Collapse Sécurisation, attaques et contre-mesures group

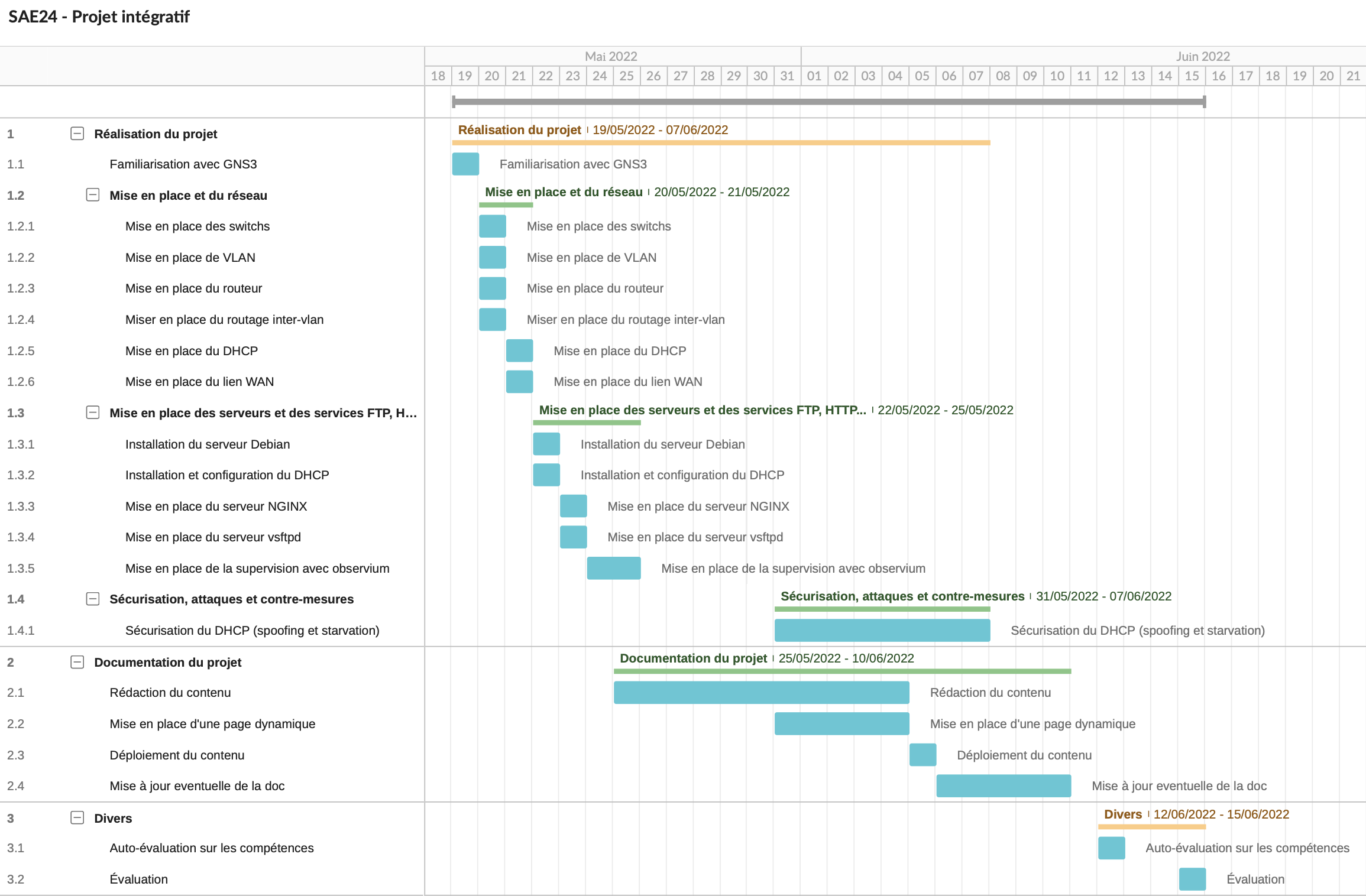tap(93, 599)
